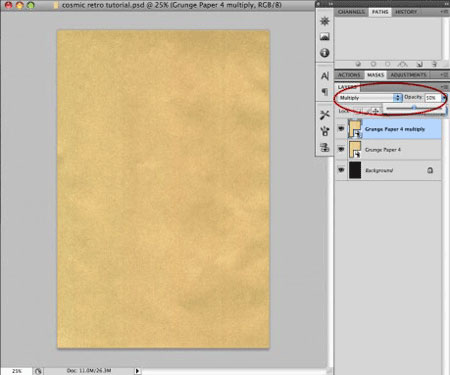This screenshot has width=450, height=375.
Task: Click the Opacity percentage field
Action: click(432, 98)
